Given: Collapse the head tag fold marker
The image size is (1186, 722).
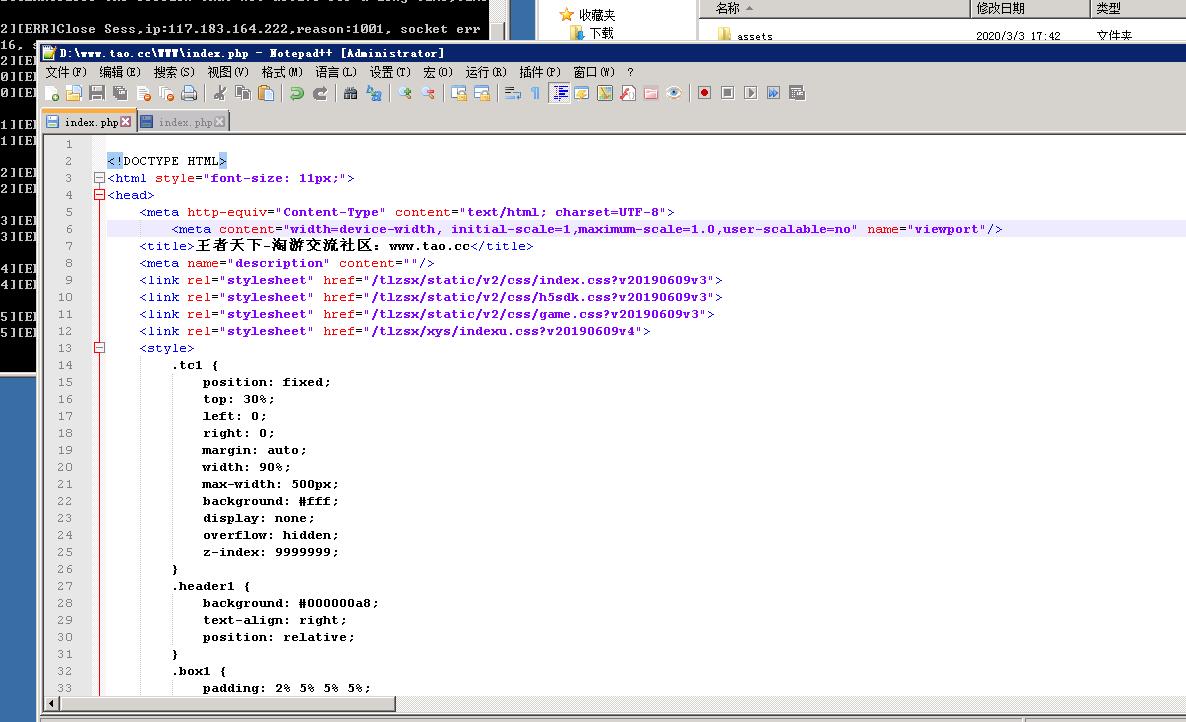Looking at the screenshot, I should click(x=99, y=195).
